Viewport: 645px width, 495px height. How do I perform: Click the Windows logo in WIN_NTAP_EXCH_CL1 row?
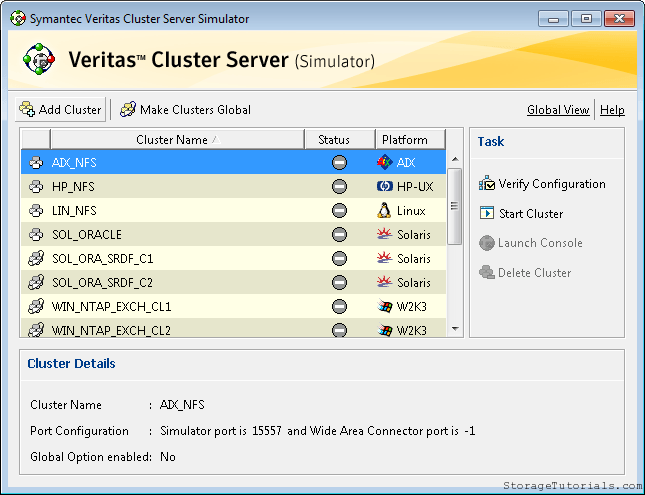point(385,306)
